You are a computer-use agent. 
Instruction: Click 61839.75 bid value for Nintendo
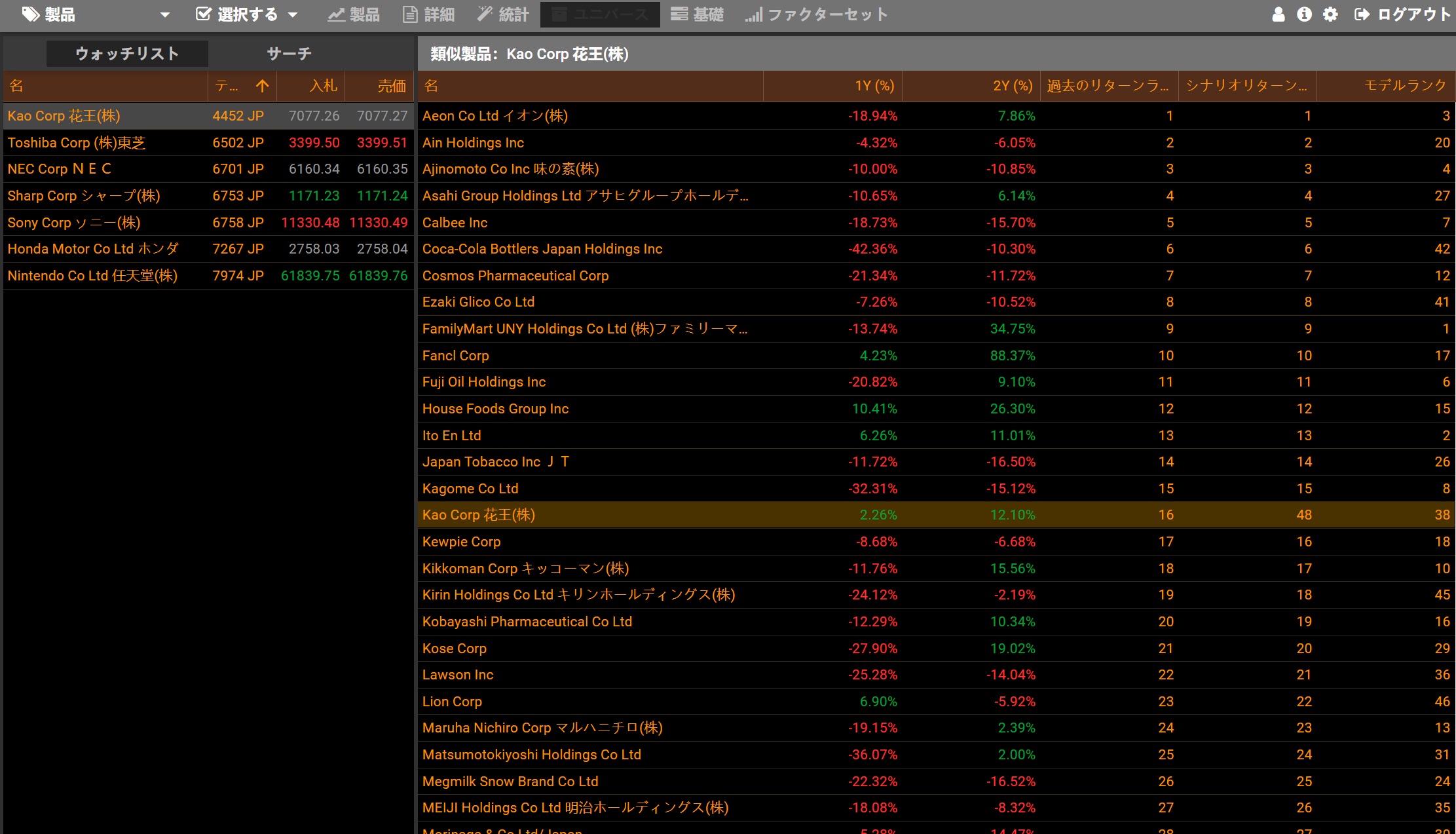click(x=310, y=276)
